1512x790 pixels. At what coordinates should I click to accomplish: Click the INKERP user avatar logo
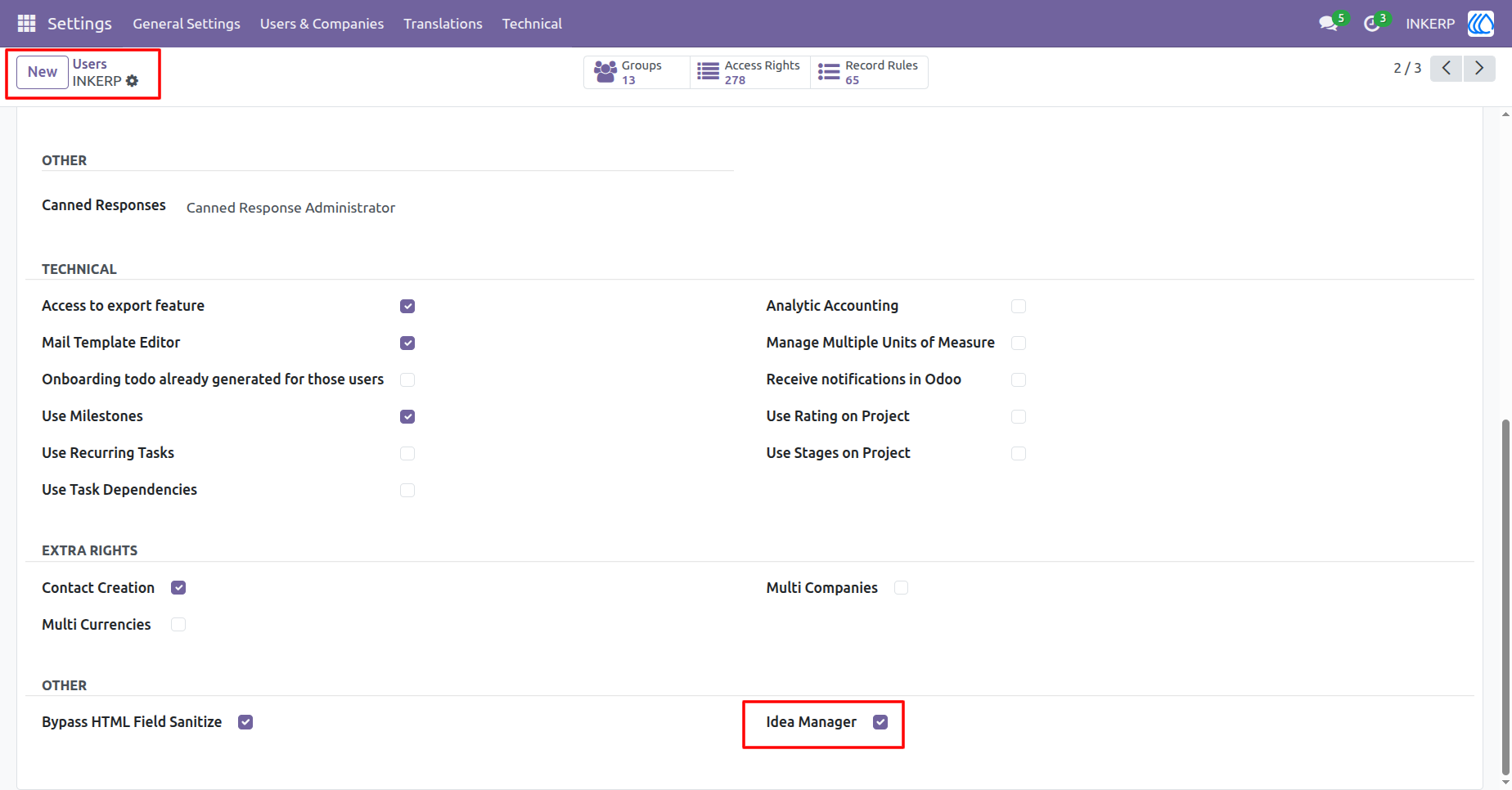tap(1480, 24)
